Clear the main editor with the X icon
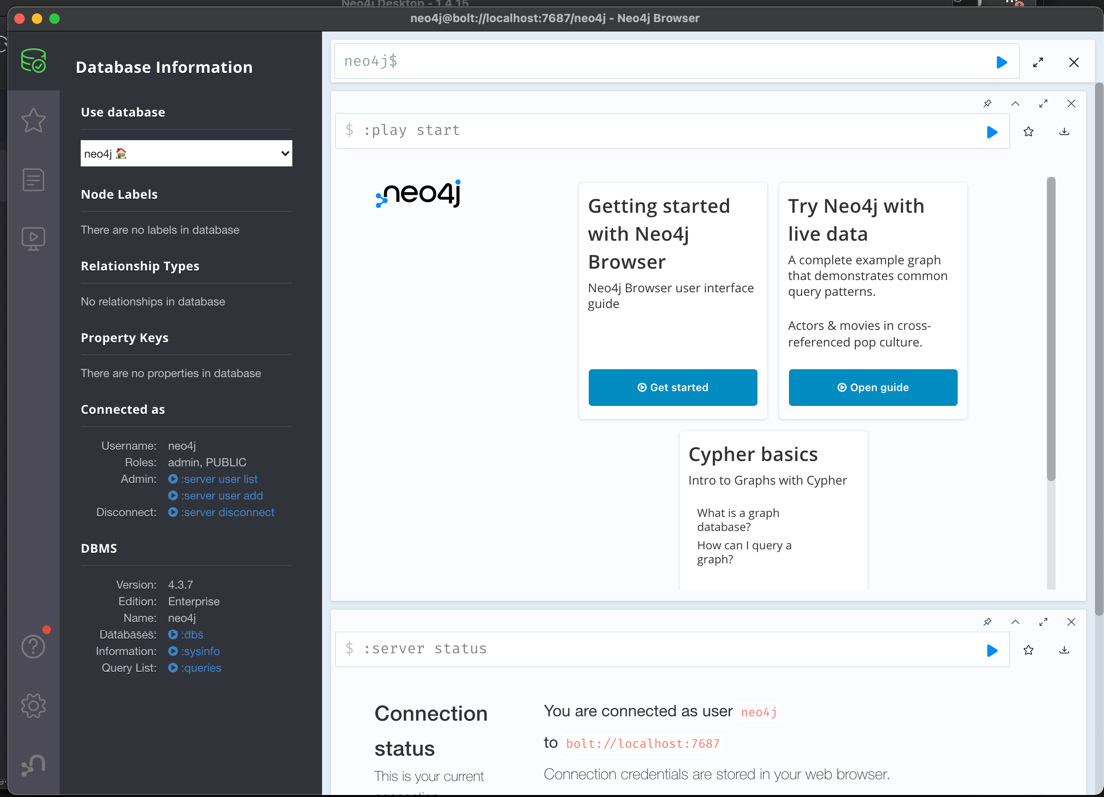Viewport: 1104px width, 797px height. click(1074, 62)
